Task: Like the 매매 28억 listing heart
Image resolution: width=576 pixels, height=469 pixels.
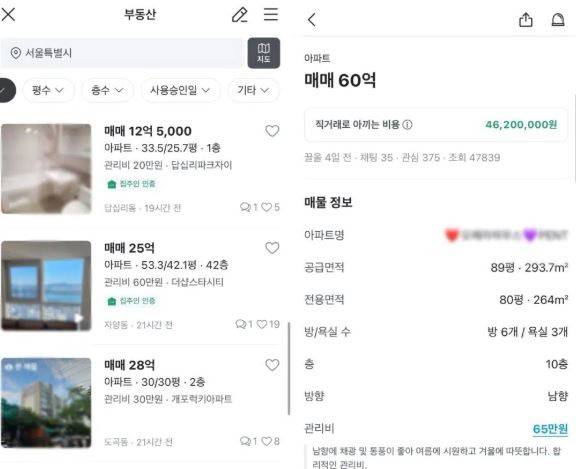Action: point(272,365)
